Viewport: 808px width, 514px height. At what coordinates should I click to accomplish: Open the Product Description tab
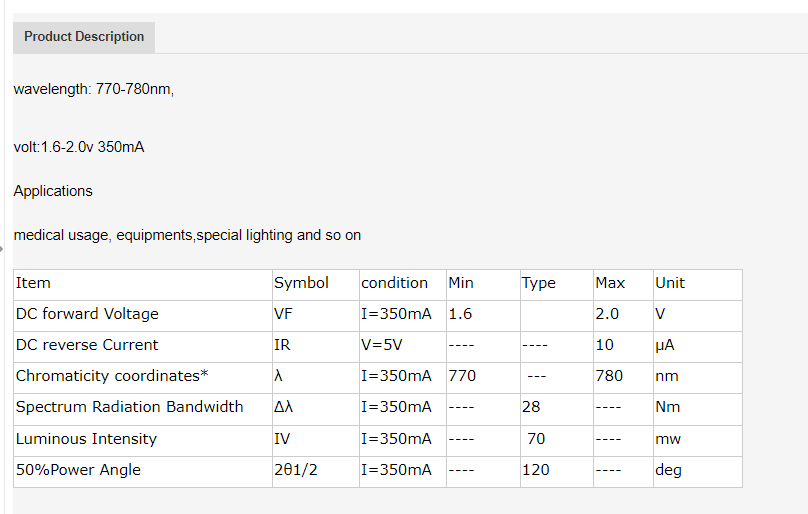point(84,37)
